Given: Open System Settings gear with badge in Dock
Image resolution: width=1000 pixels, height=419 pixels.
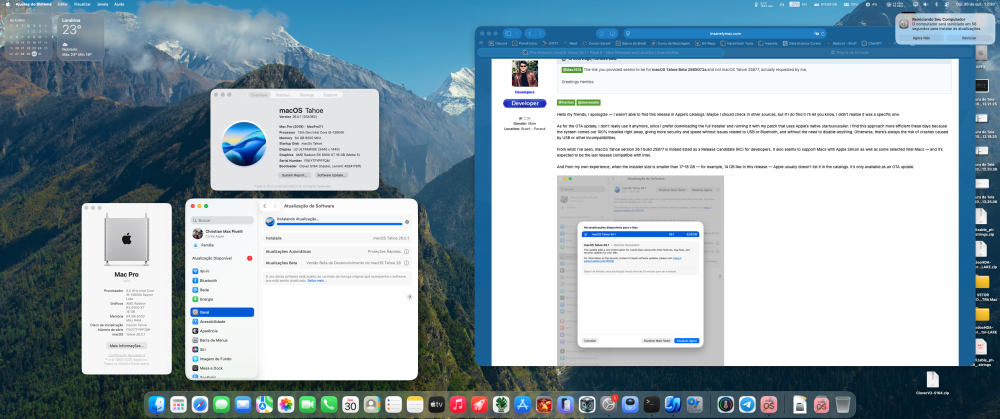Looking at the screenshot, I should point(608,404).
